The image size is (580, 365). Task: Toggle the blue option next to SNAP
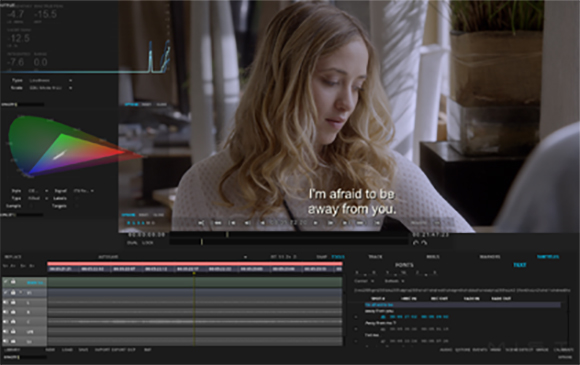coord(338,256)
